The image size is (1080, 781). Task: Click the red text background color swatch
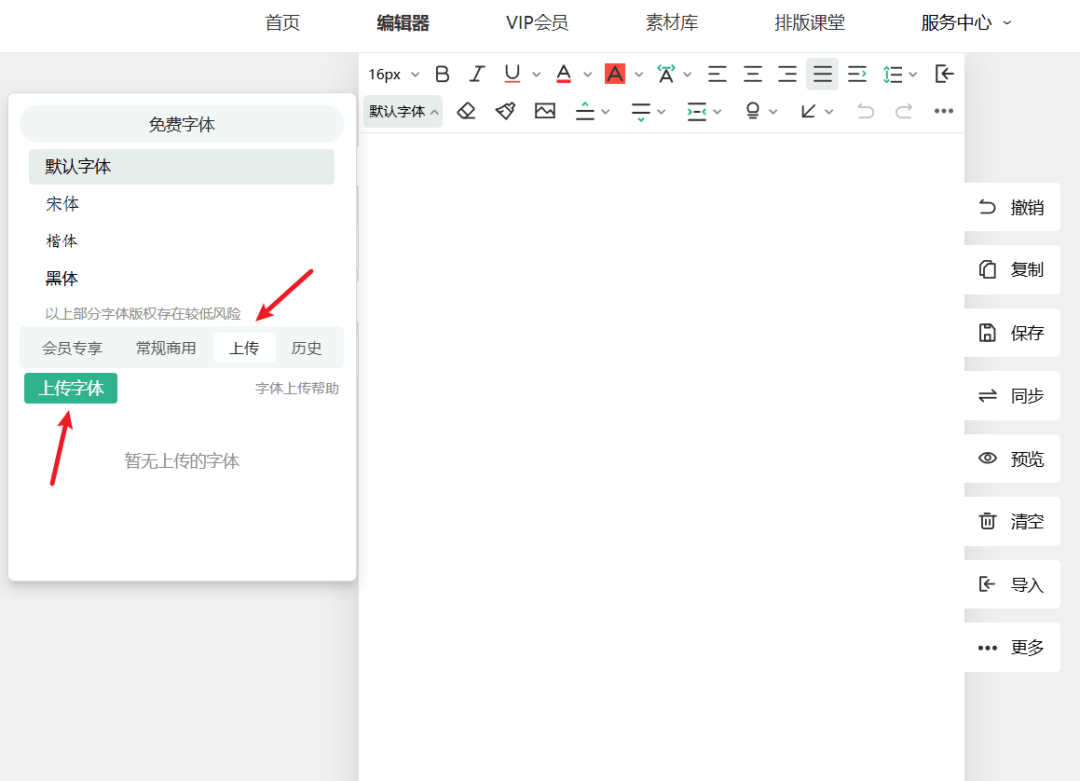615,74
